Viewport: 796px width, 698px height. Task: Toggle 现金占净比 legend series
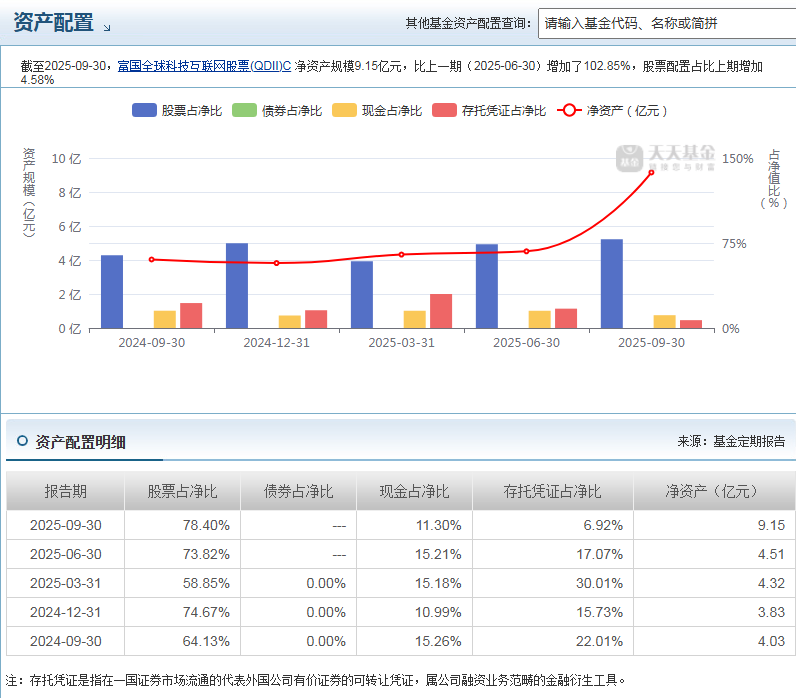[x=377, y=110]
